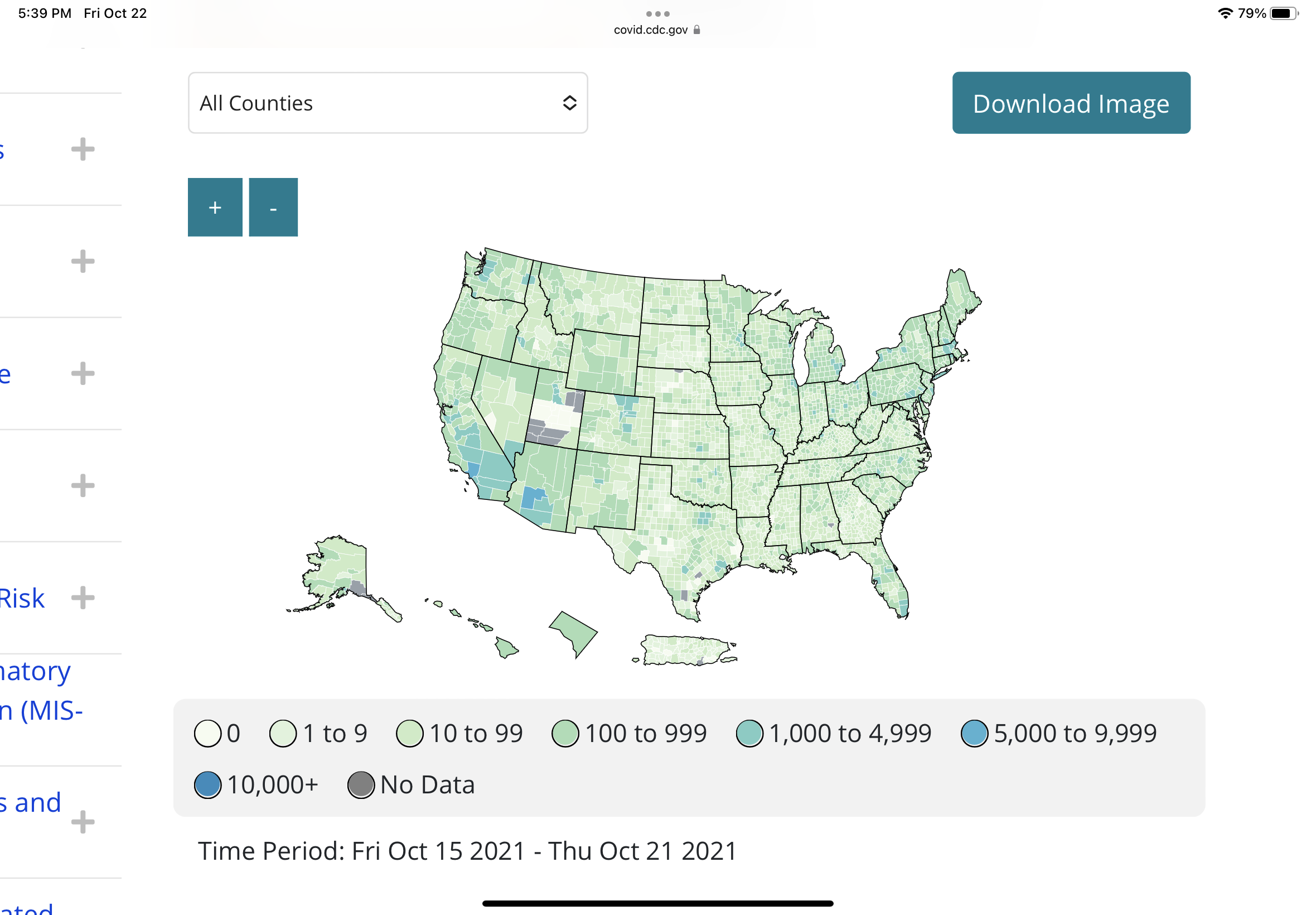Click the 5,000 to 9,999 legend swatch

(975, 733)
